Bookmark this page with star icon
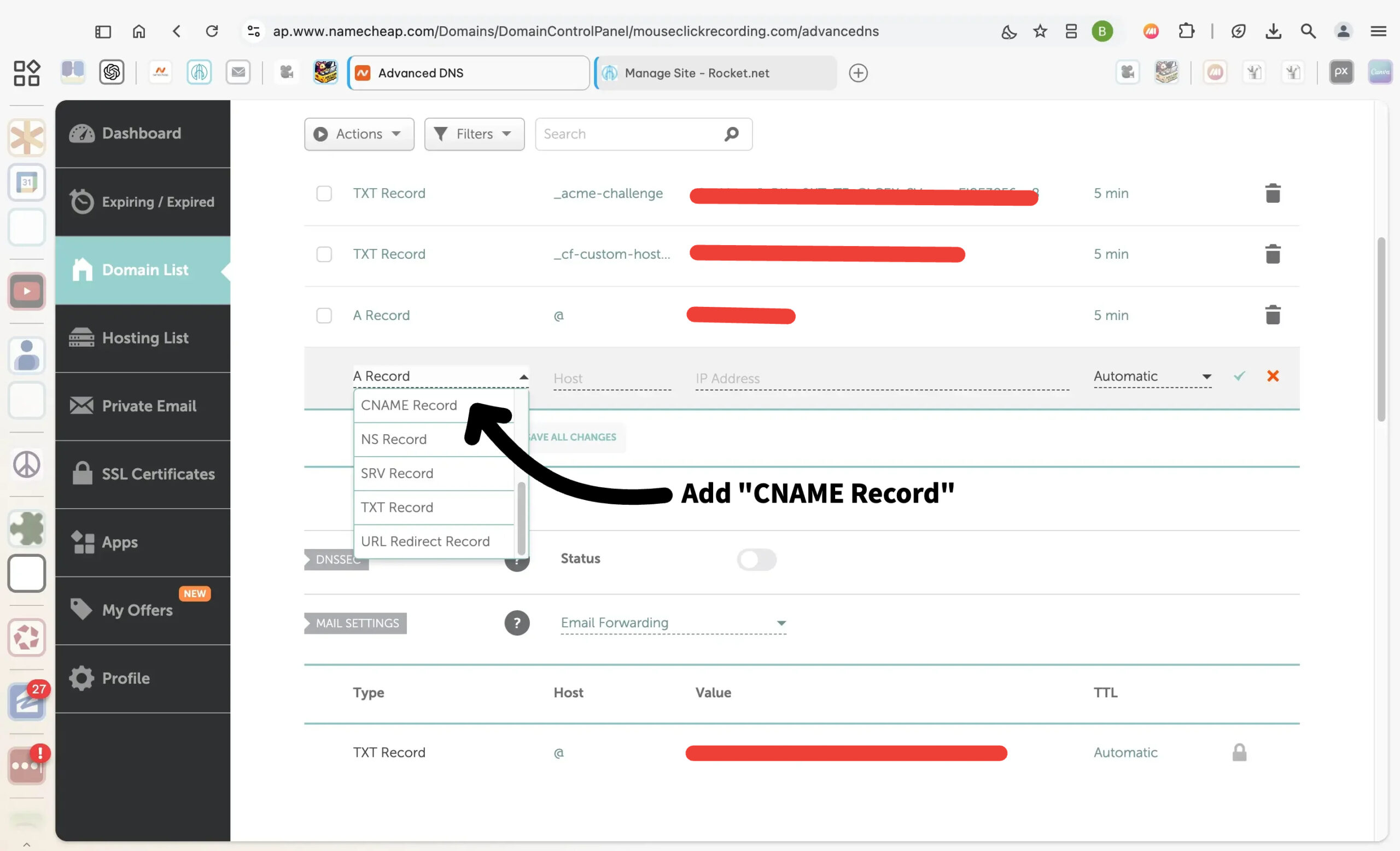 click(1039, 31)
